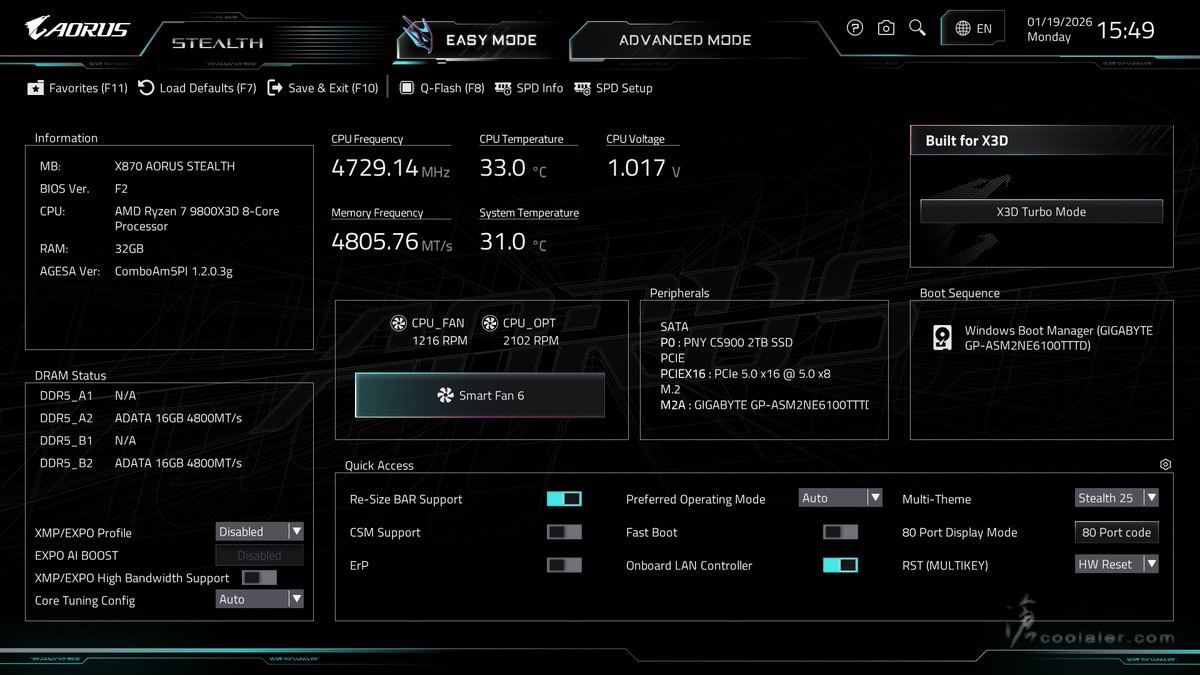This screenshot has height=675, width=1200.
Task: Switch to the Advanced Mode tab
Action: pos(685,40)
